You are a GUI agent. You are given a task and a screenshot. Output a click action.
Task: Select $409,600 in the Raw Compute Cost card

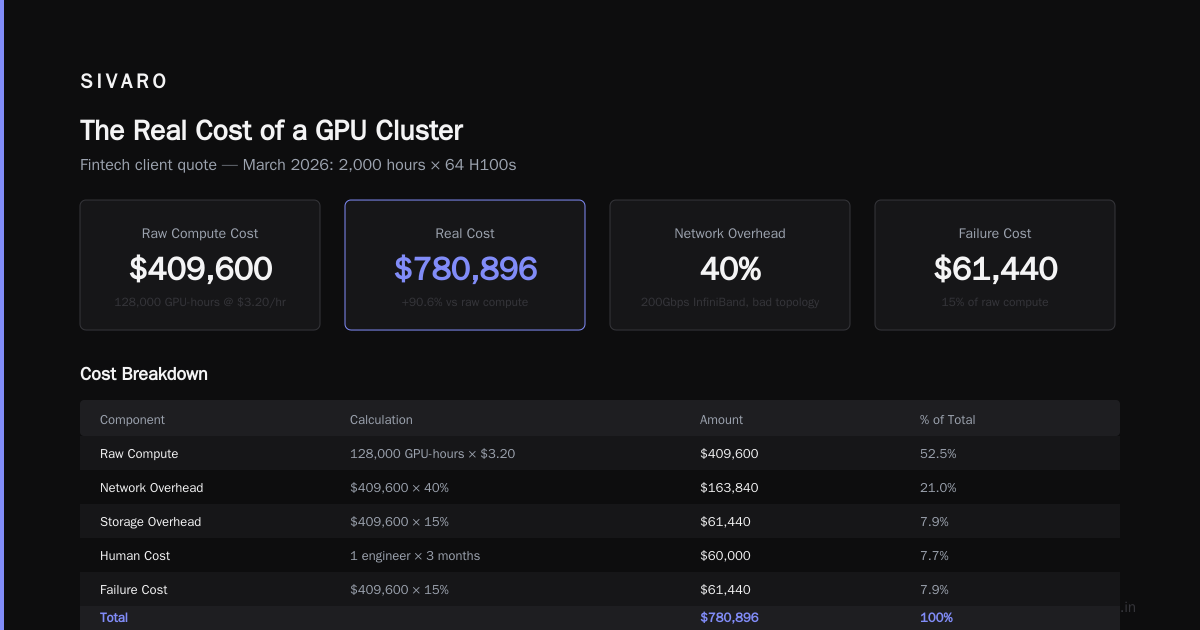(200, 268)
